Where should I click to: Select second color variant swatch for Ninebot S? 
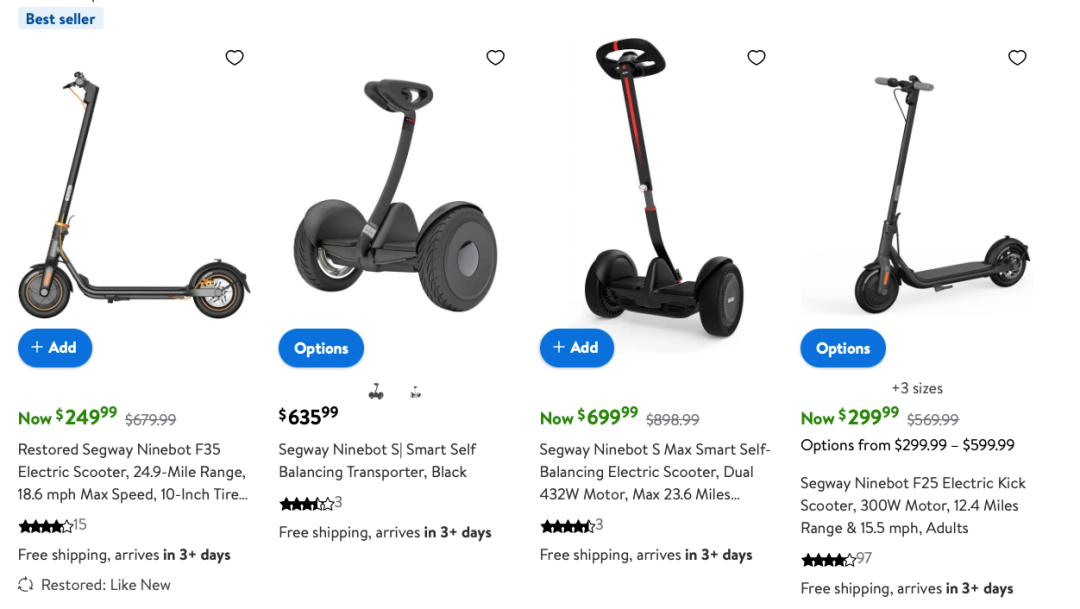pos(416,392)
